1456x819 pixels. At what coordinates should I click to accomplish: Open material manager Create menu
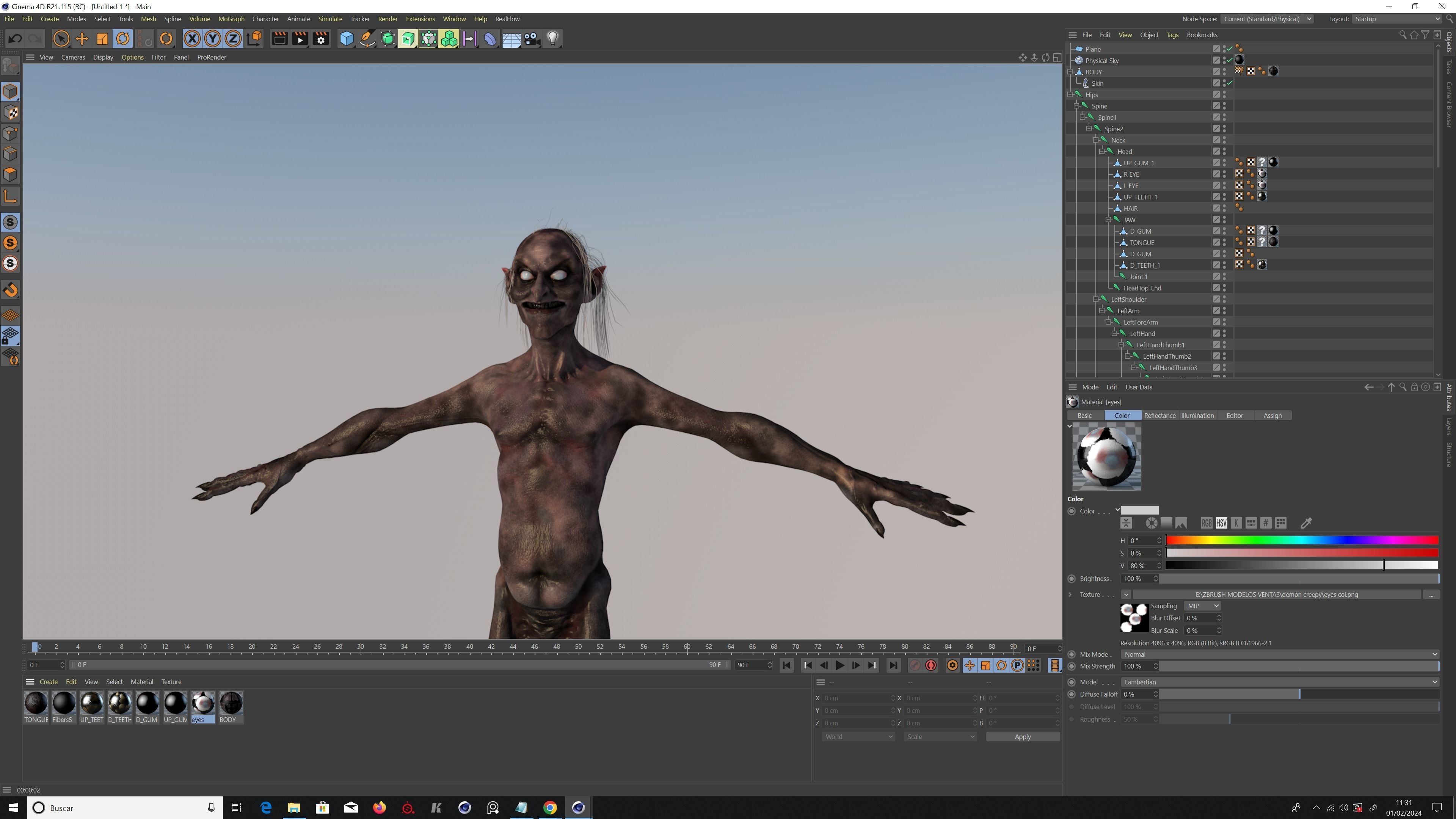48,682
